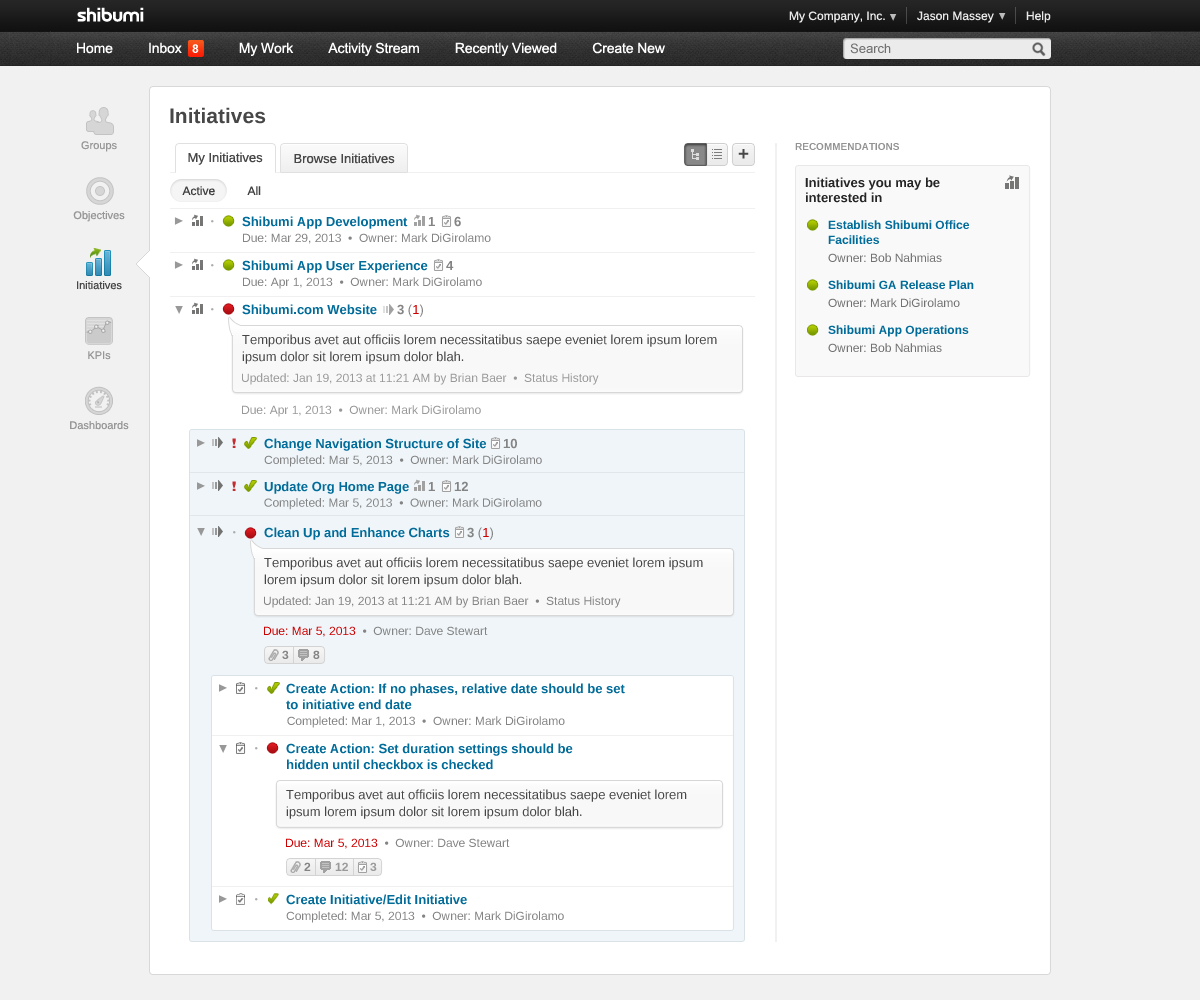Click clipboard icon of Create Initiative/Edit Initiative row
Screen dimensions: 1200x1000
pos(240,899)
